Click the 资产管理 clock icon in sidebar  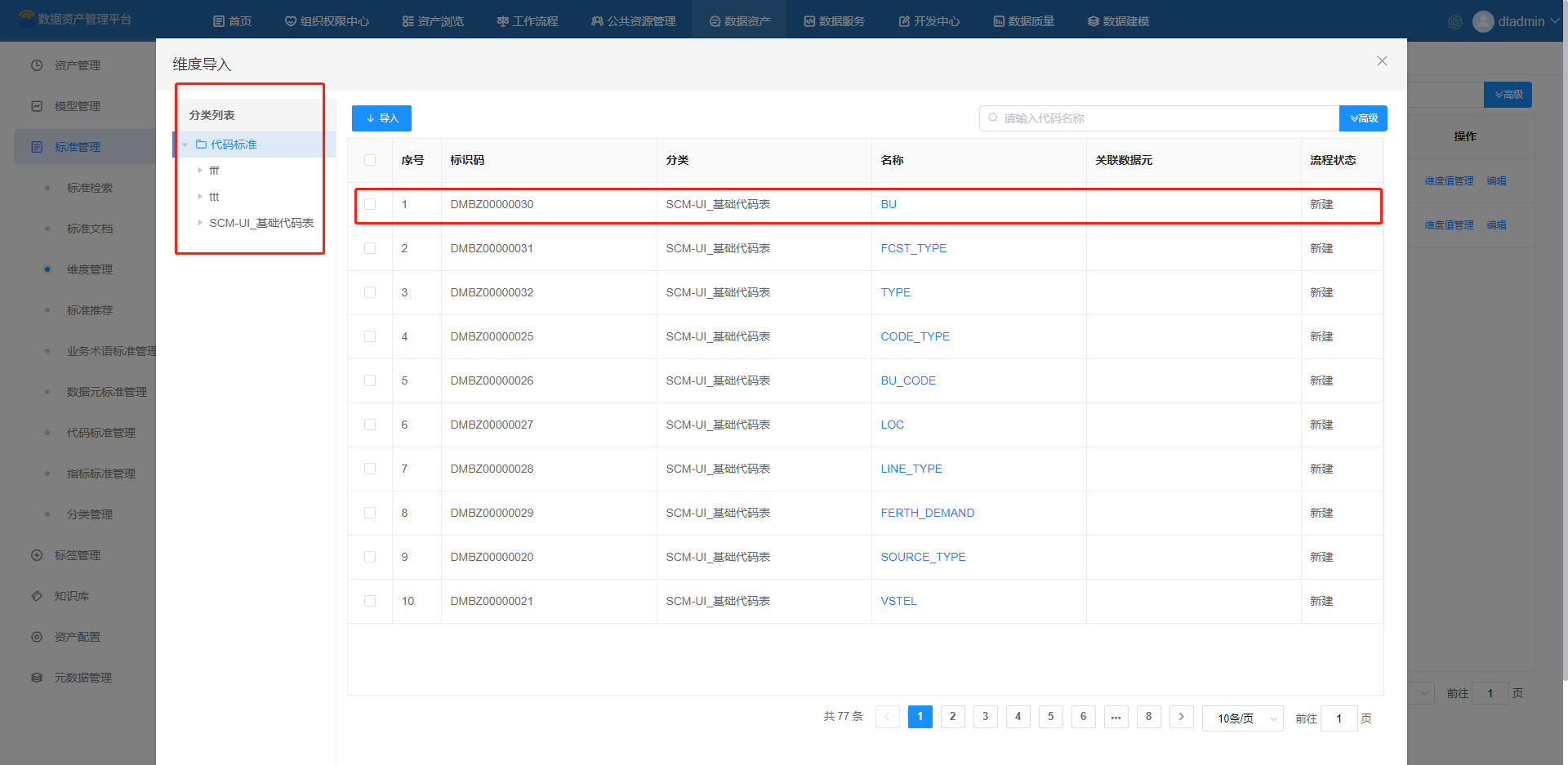[x=37, y=65]
